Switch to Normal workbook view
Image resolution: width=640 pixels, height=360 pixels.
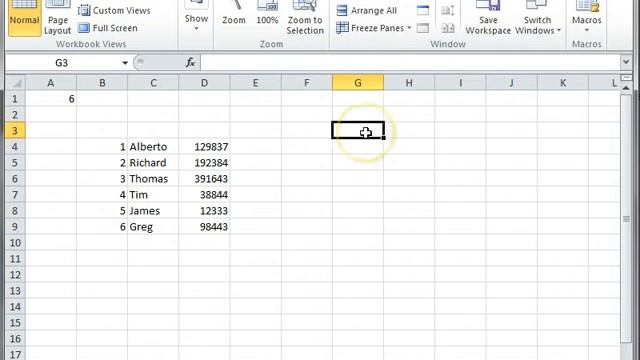[x=24, y=17]
